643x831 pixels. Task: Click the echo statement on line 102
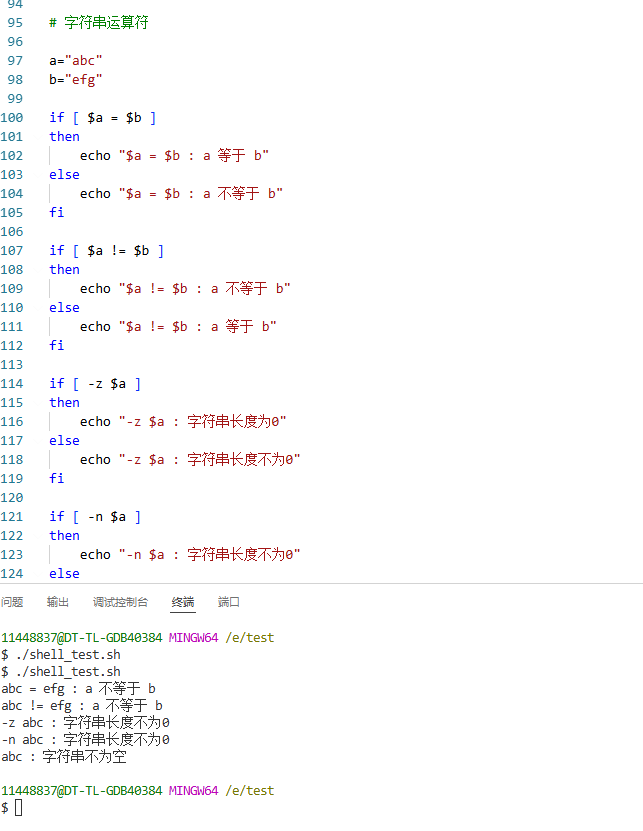pos(174,156)
